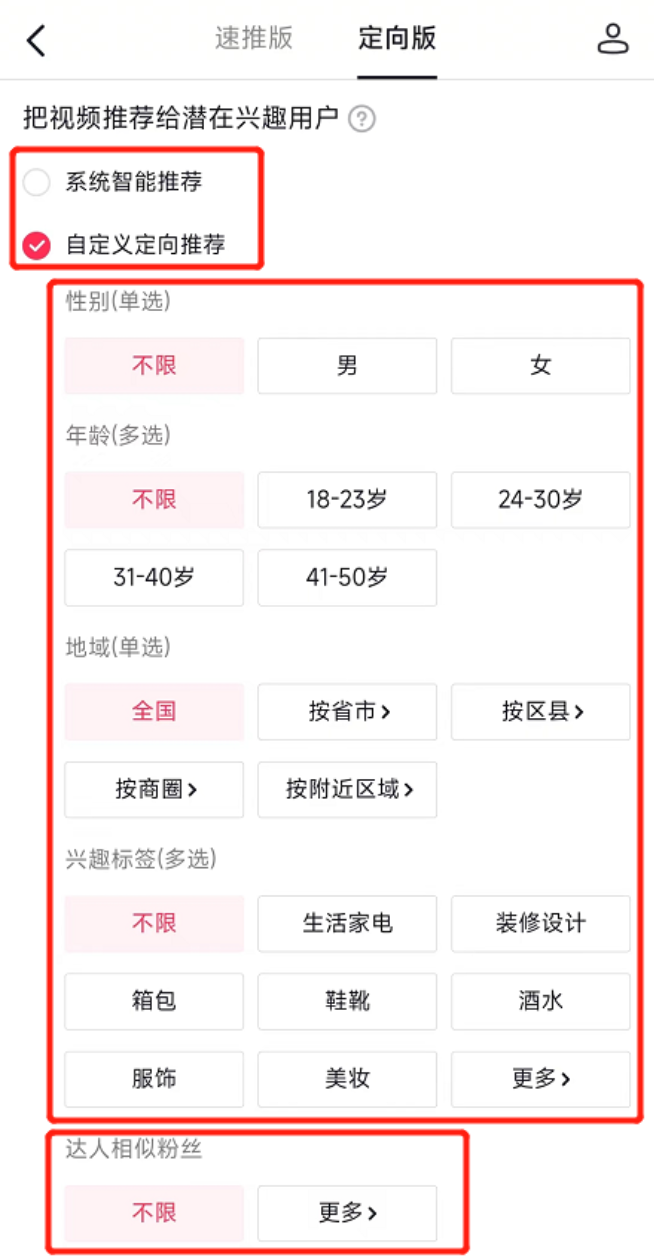The image size is (654, 1259).
Task: Choose 不限 under 达人相似粉丝
Action: 153,1213
